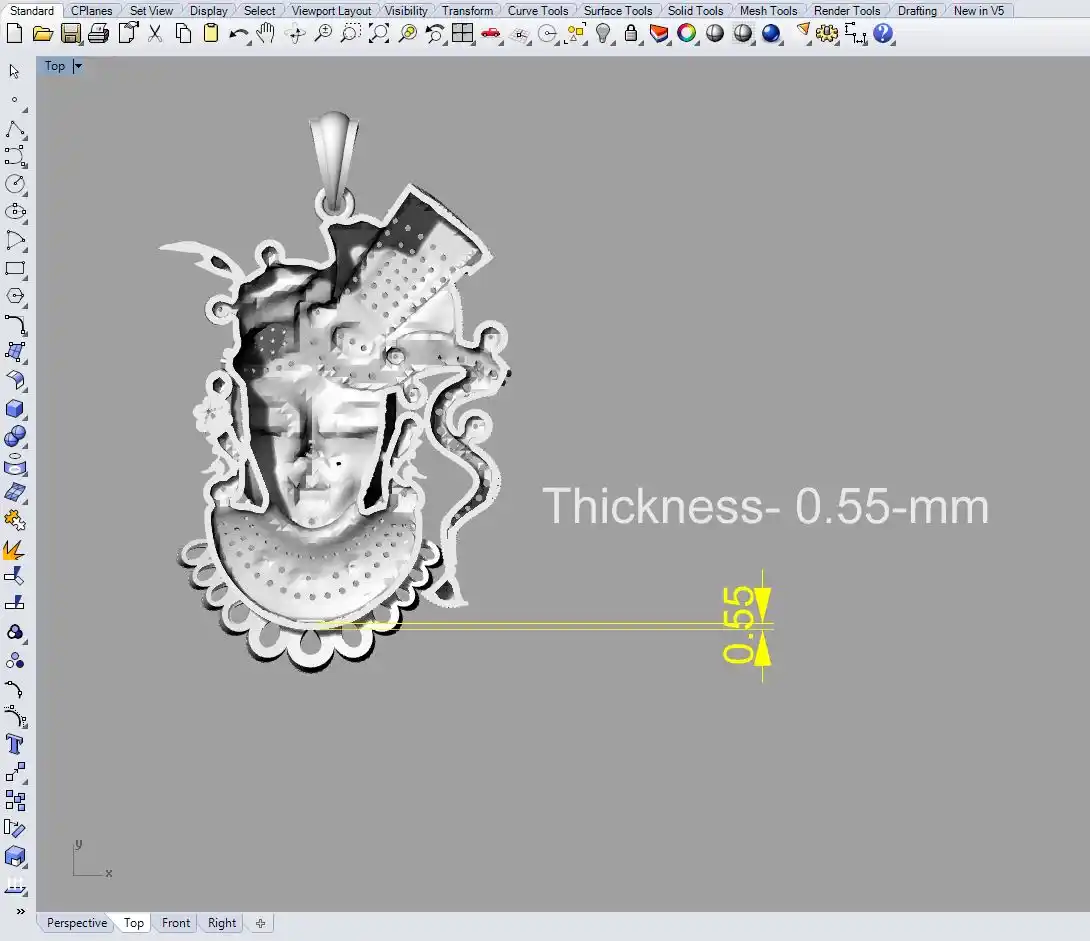Open the Top viewport dropdown arrow
Viewport: 1090px width, 941px height.
click(78, 66)
